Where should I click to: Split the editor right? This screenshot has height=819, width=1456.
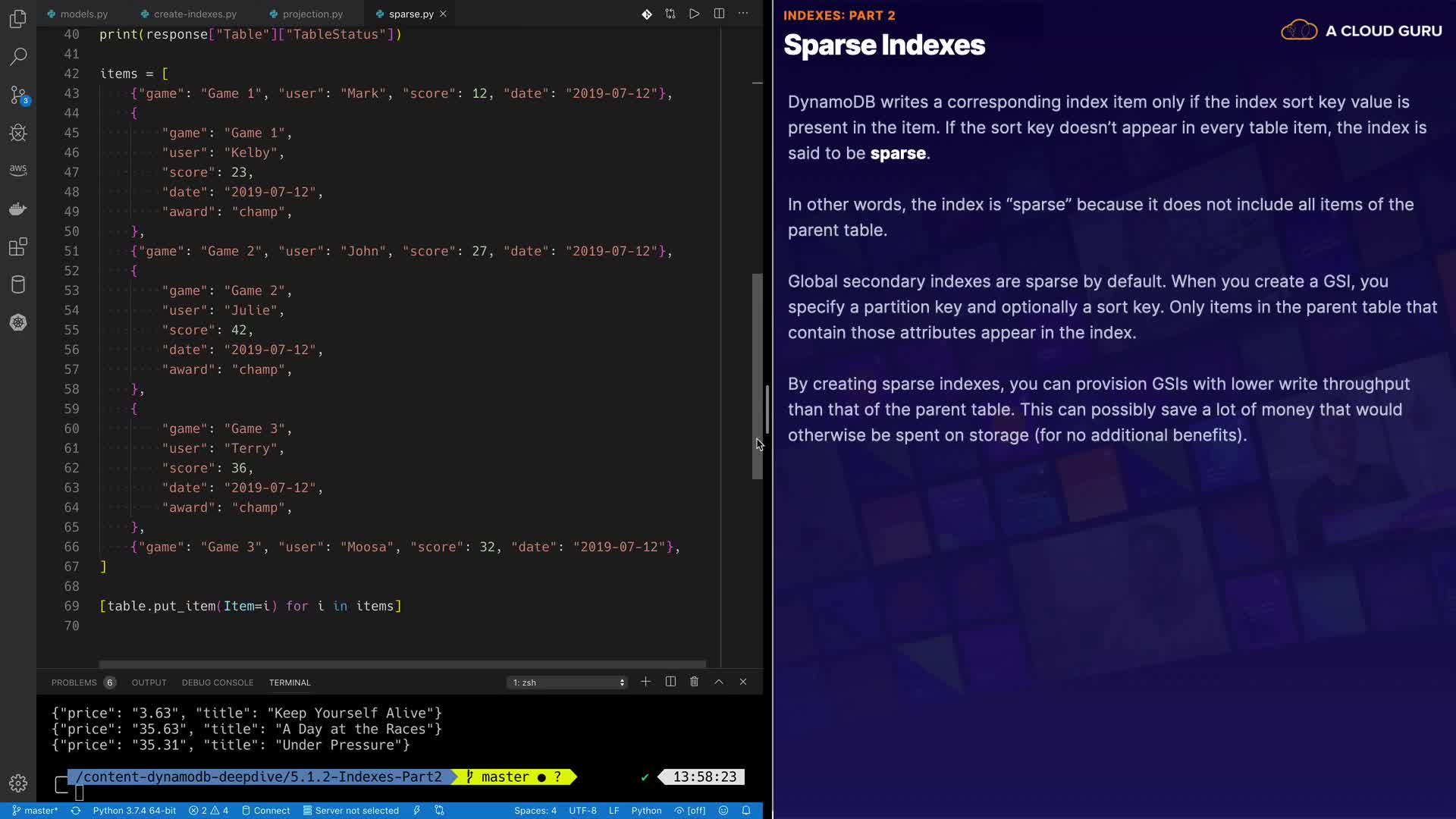pyautogui.click(x=719, y=14)
